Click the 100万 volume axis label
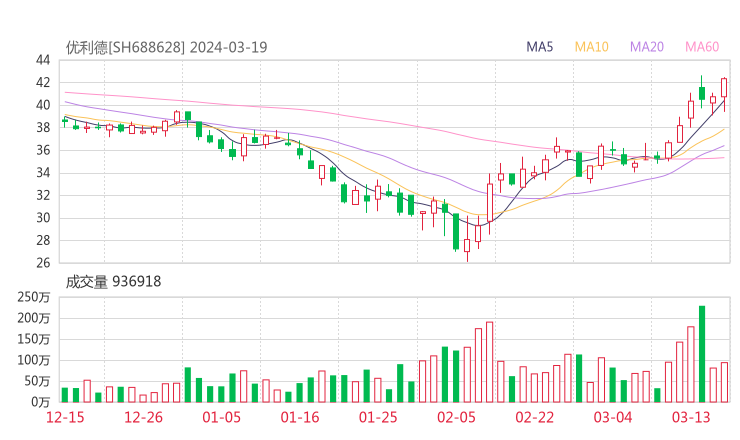The height and width of the screenshot is (440, 740). pos(34,360)
